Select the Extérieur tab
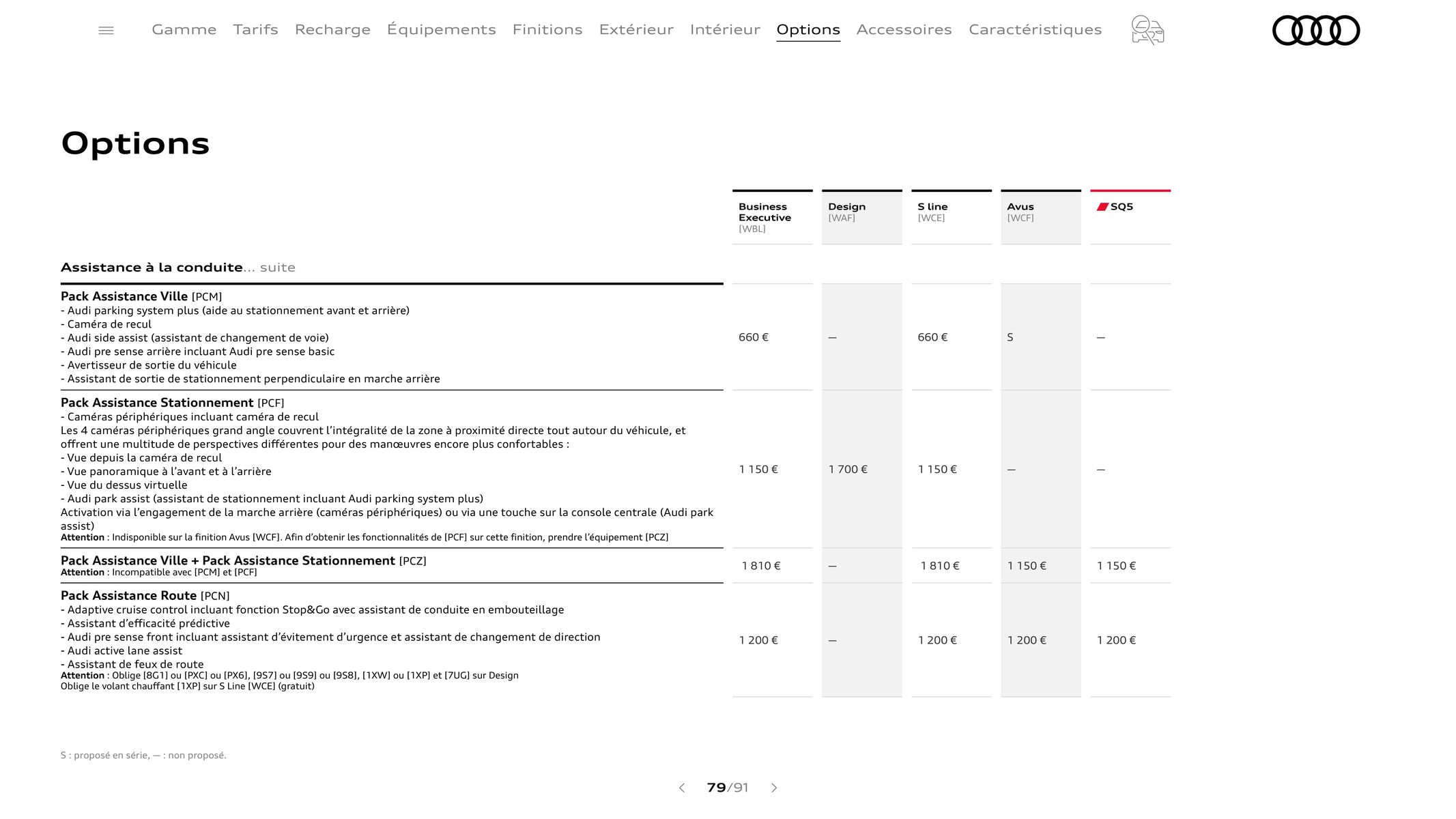Viewport: 1456px width, 819px height. tap(636, 29)
